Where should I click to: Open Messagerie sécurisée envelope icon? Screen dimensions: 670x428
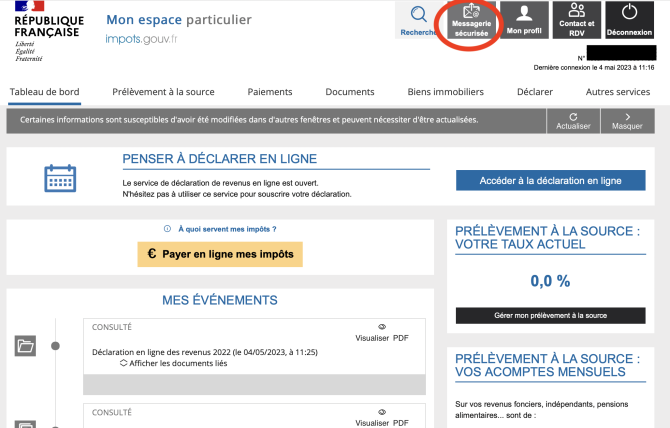471,14
